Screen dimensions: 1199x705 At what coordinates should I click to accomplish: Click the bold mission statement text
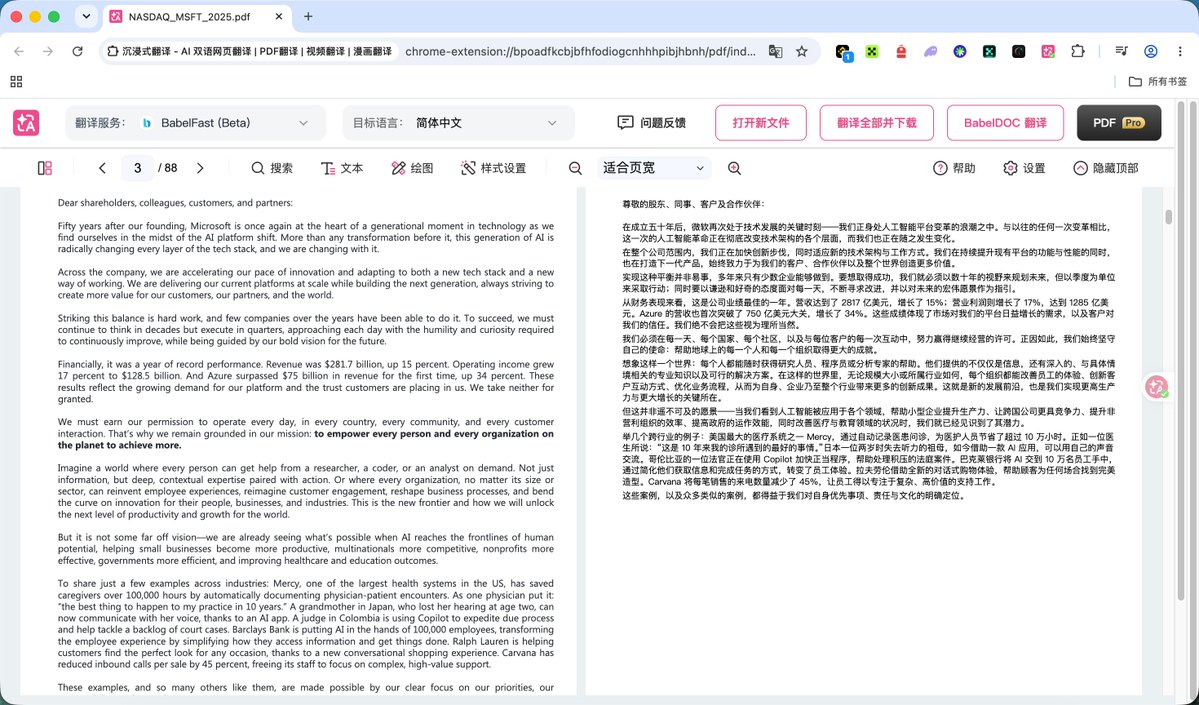[306, 439]
